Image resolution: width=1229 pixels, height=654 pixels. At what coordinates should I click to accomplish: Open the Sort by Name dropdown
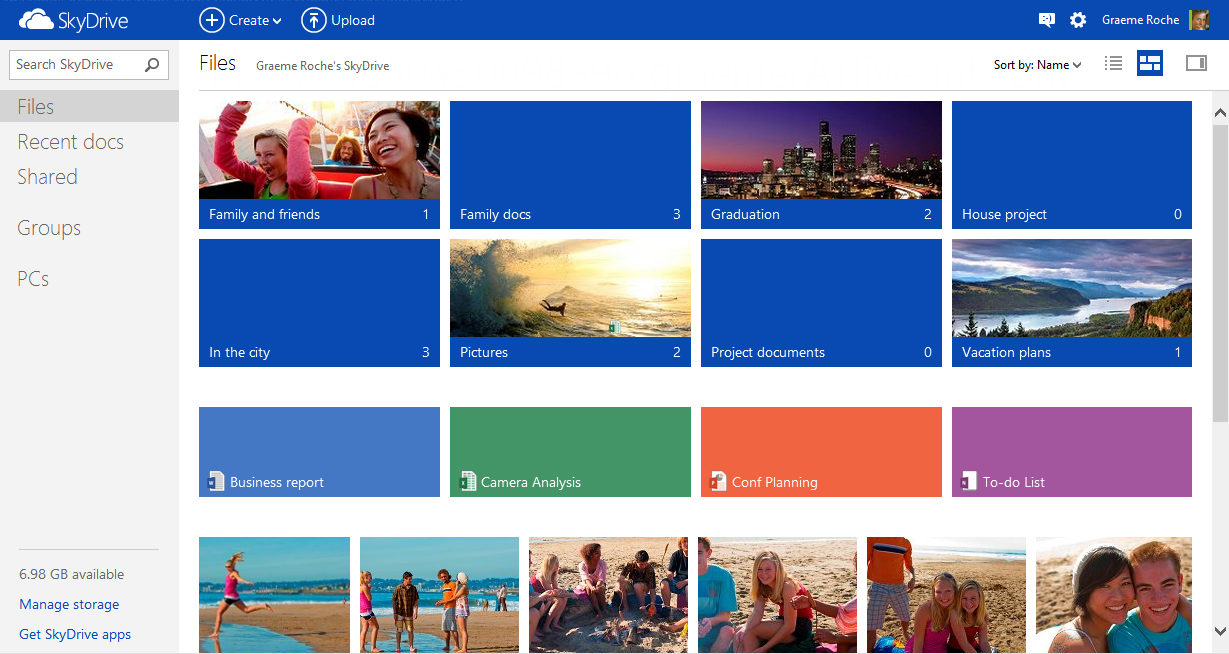coord(1037,65)
